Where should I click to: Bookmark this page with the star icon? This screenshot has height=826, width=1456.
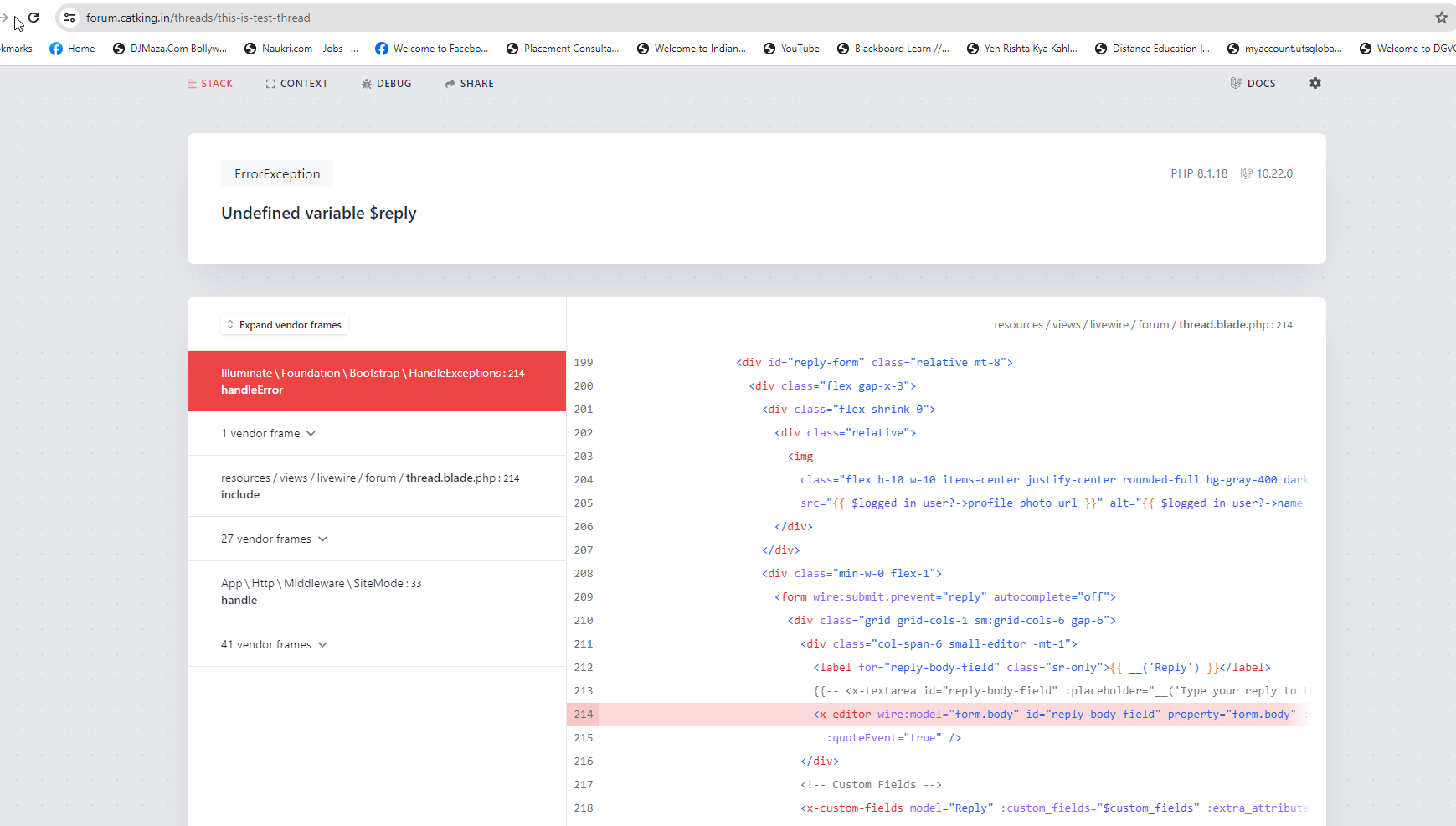pyautogui.click(x=1441, y=18)
